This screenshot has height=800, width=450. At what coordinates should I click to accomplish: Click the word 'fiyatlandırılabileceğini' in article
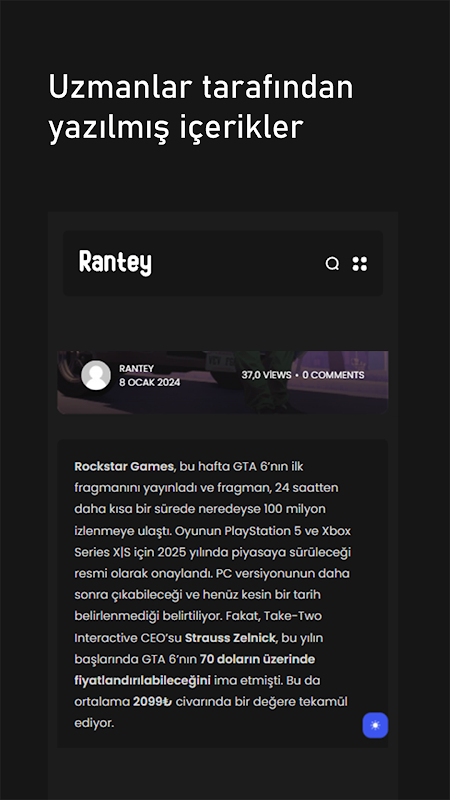tap(142, 681)
